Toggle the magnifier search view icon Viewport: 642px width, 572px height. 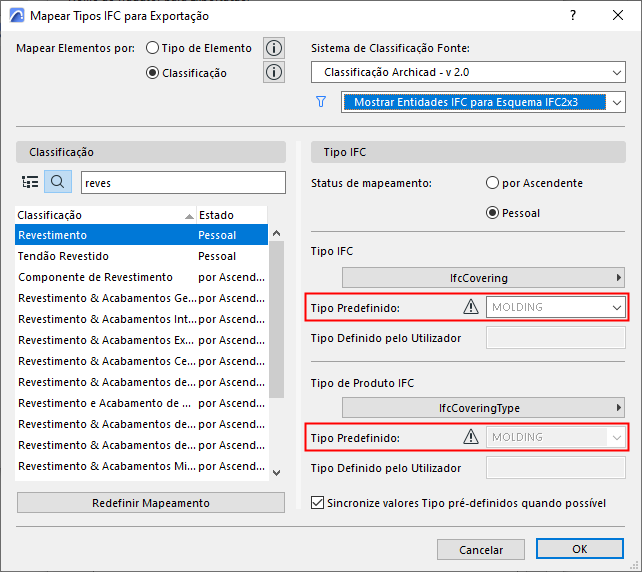tap(58, 182)
